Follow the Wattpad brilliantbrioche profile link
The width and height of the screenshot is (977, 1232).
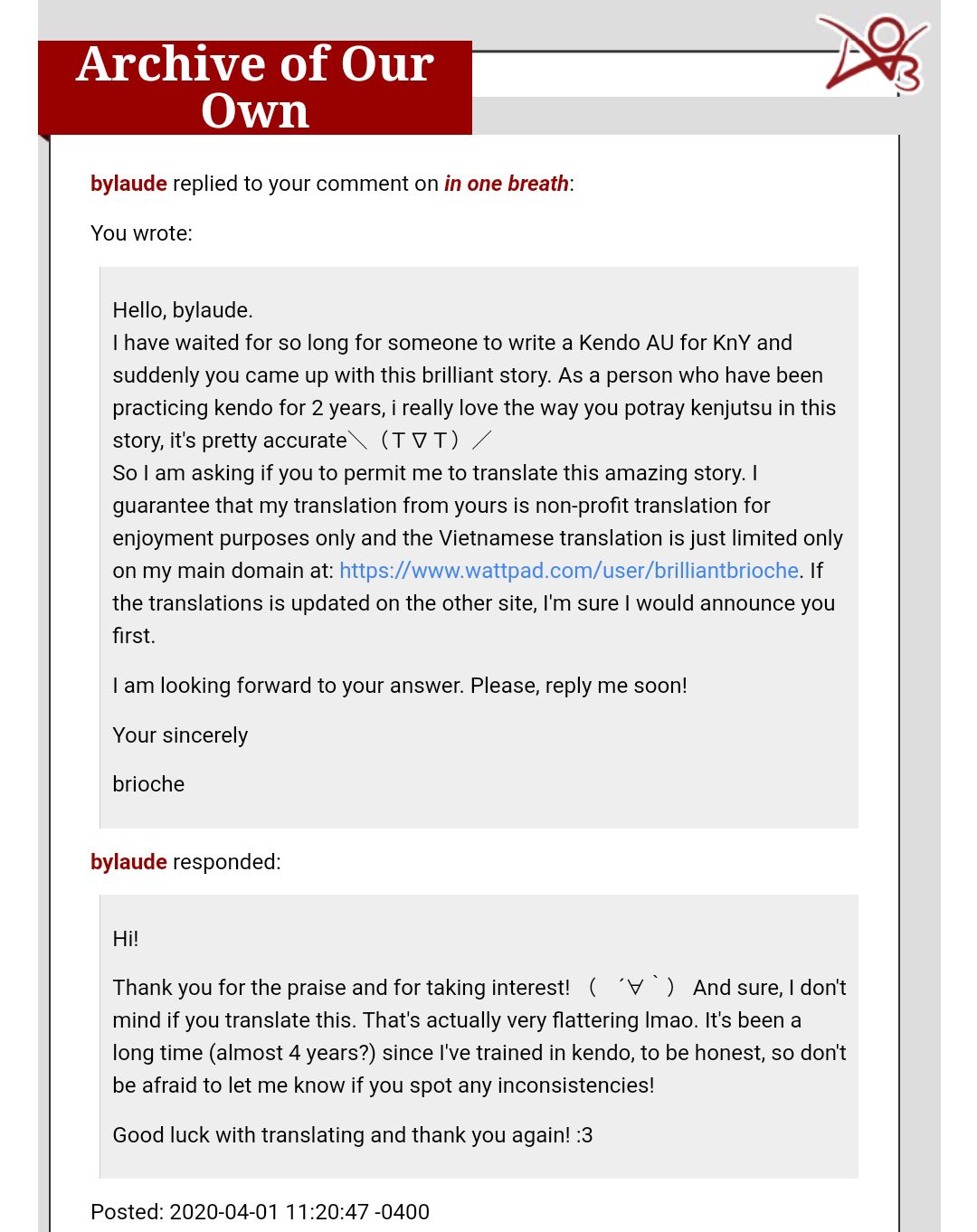click(x=568, y=571)
